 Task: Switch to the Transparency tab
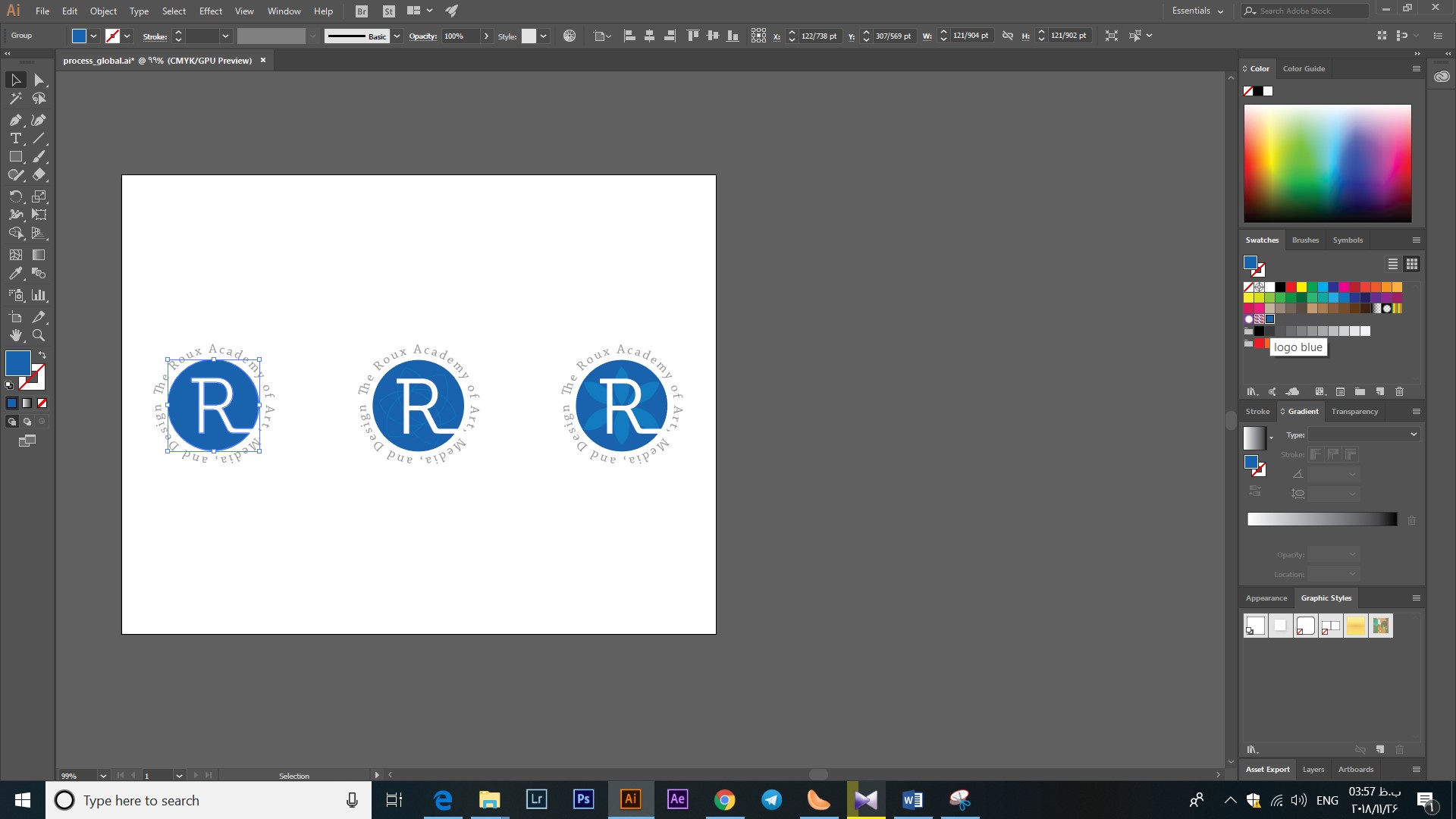[x=1354, y=412]
